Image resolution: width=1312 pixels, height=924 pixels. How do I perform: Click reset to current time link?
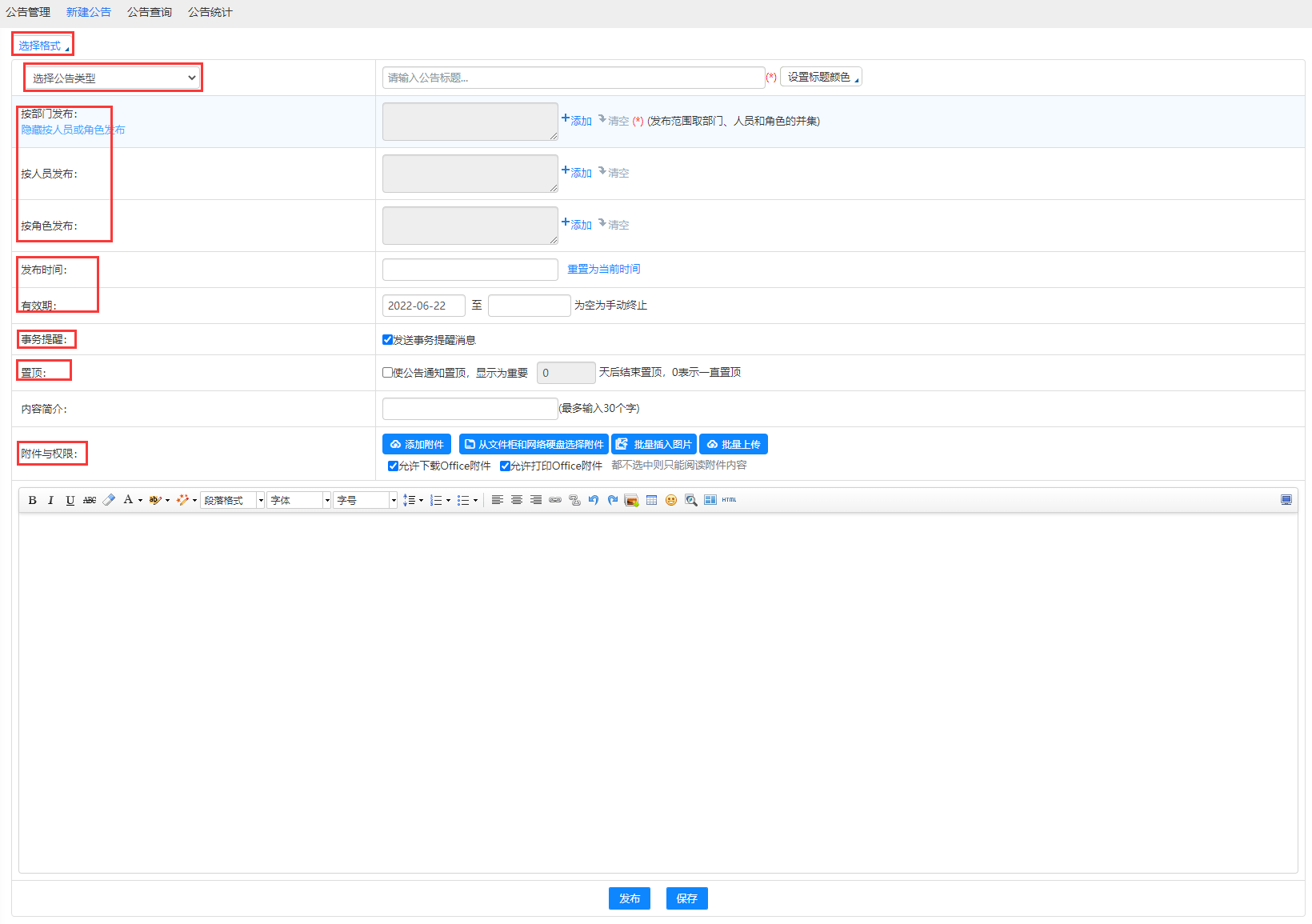point(604,269)
